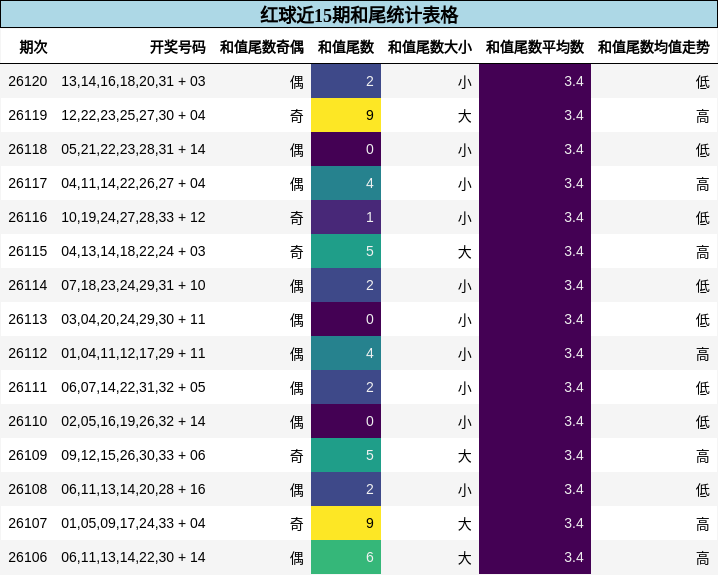
Task: Click draw numbers 07,18,23,24,29,31 + 10
Action: (x=133, y=285)
